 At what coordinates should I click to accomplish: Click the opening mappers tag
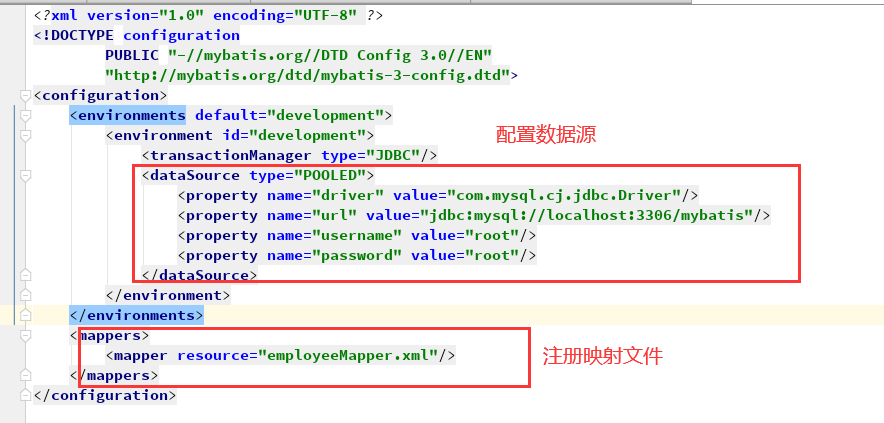point(109,336)
